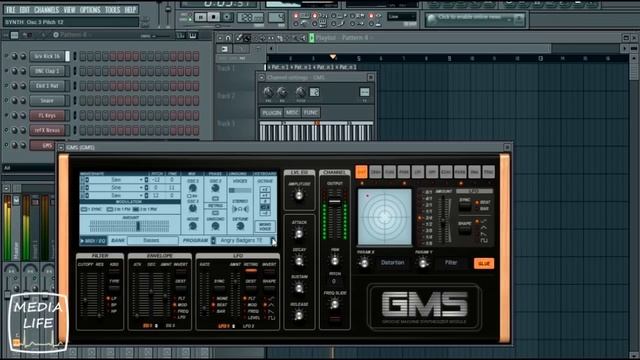Image resolution: width=640 pixels, height=360 pixels.
Task: Click the modulation AMOUNT slider
Action: pyautogui.click(x=129, y=226)
